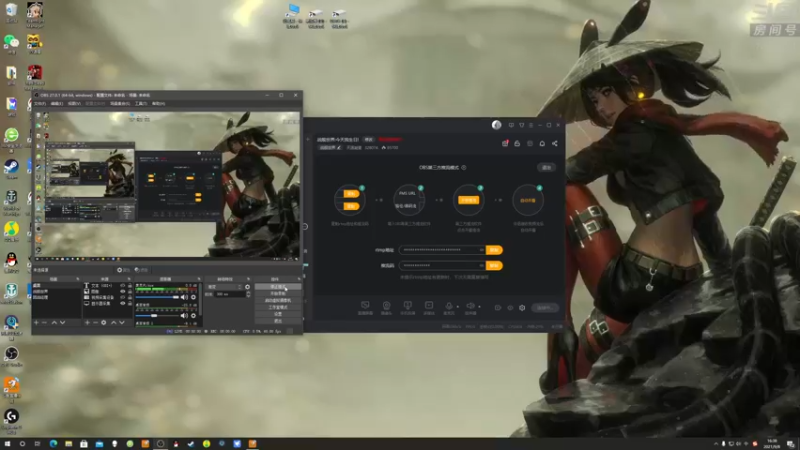Image resolution: width=800 pixels, height=450 pixels.
Task: Open the OBS Studio icon on the taskbar
Action: coord(161,443)
